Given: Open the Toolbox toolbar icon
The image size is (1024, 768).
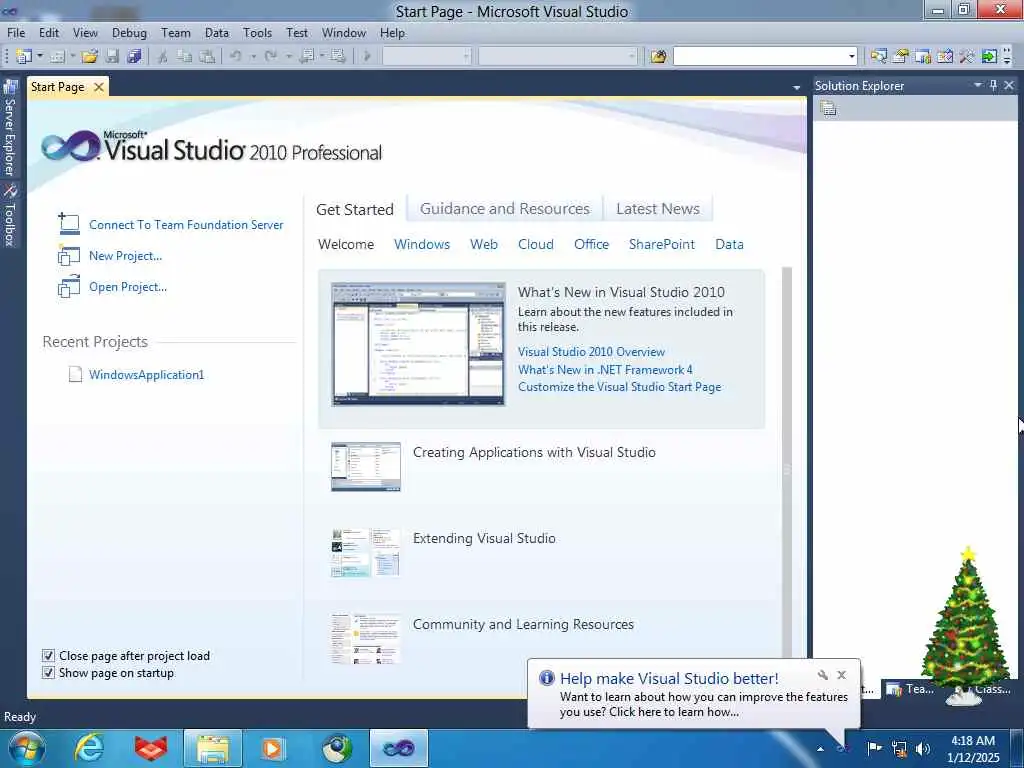Looking at the screenshot, I should 967,57.
